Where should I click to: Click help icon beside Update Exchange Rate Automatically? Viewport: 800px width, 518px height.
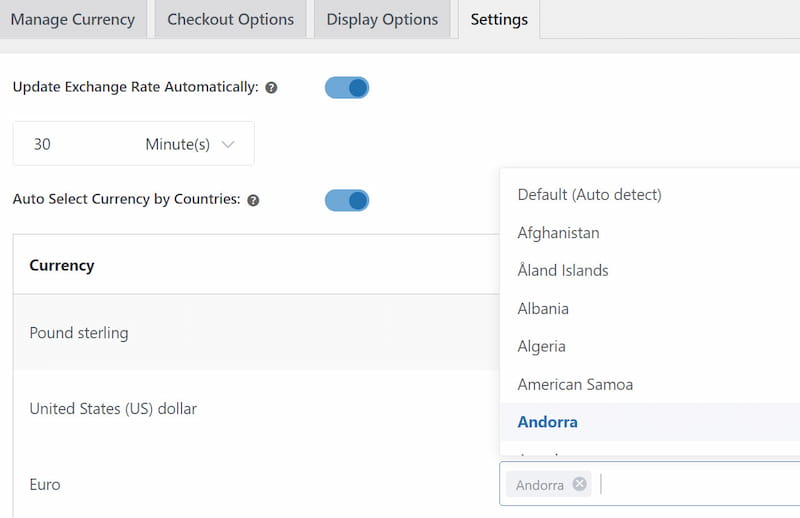click(271, 88)
